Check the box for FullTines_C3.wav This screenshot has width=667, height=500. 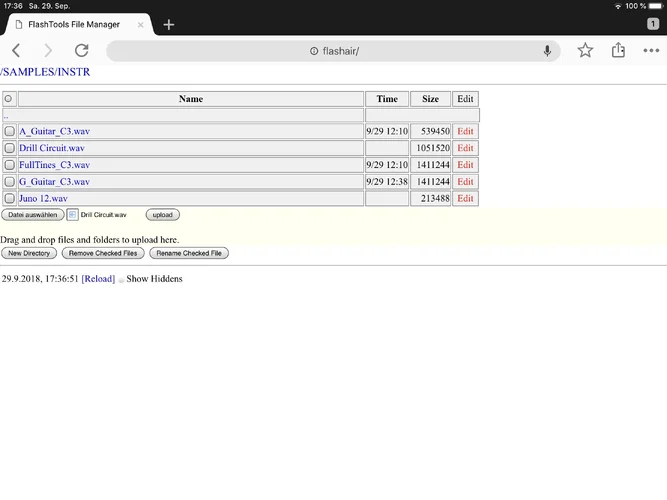9,165
